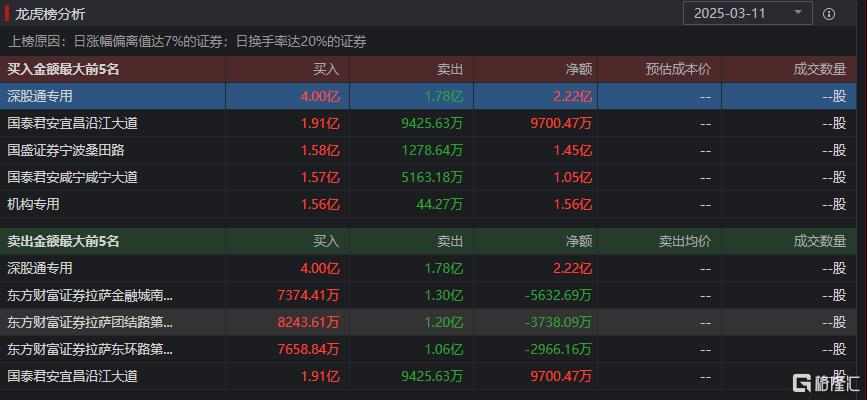Click the 1.57亿 buy amount cell
The width and height of the screenshot is (867, 400).
(320, 177)
